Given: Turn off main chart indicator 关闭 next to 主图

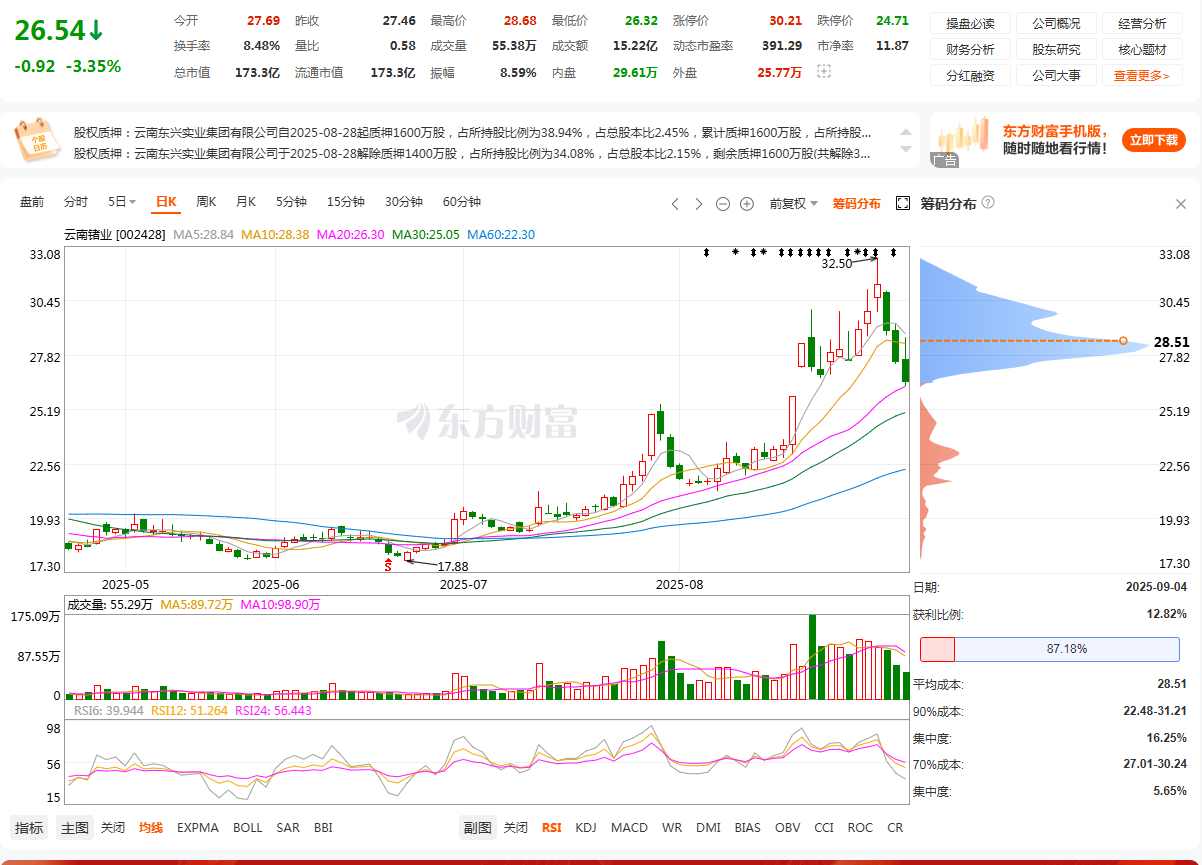Looking at the screenshot, I should [113, 828].
